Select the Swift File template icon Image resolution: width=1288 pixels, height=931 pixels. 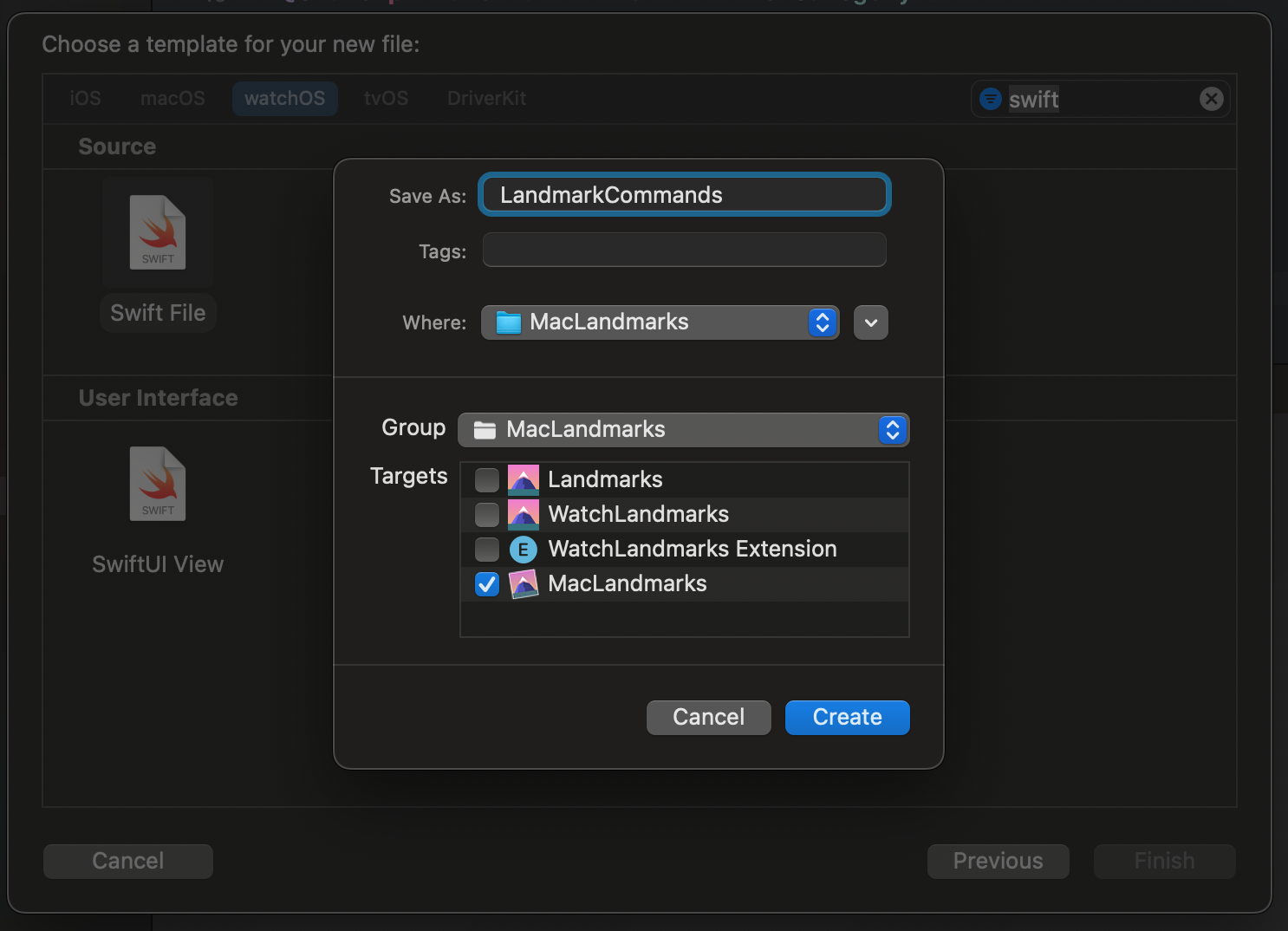(x=158, y=232)
